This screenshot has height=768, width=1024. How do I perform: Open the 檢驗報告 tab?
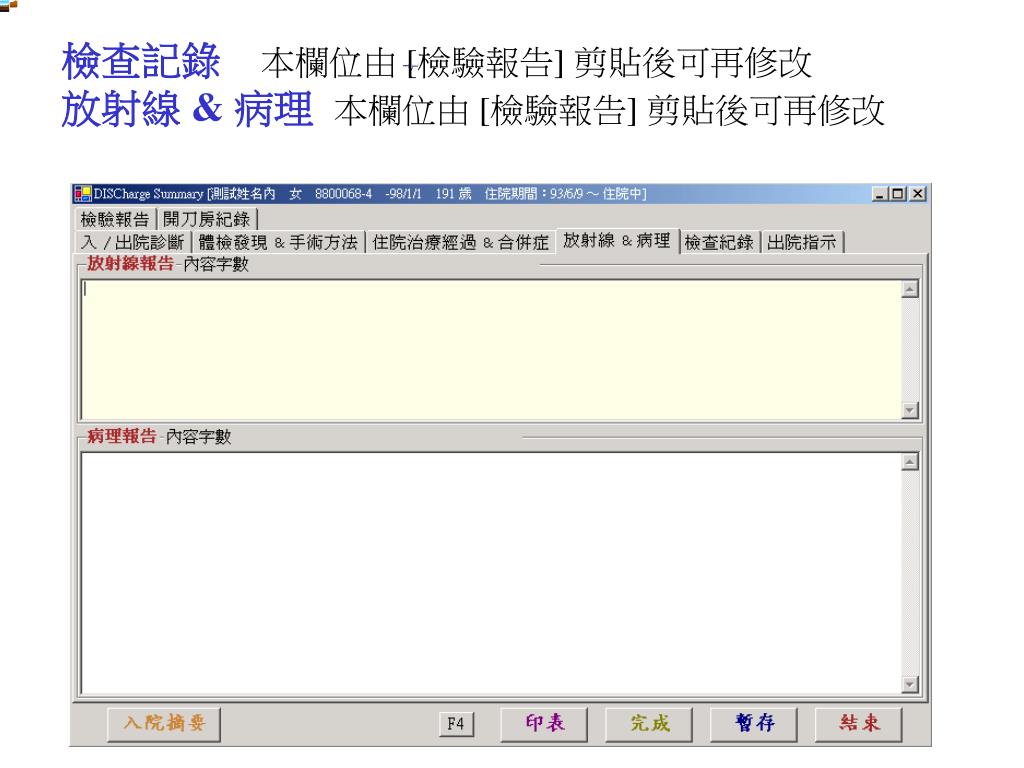click(x=115, y=219)
